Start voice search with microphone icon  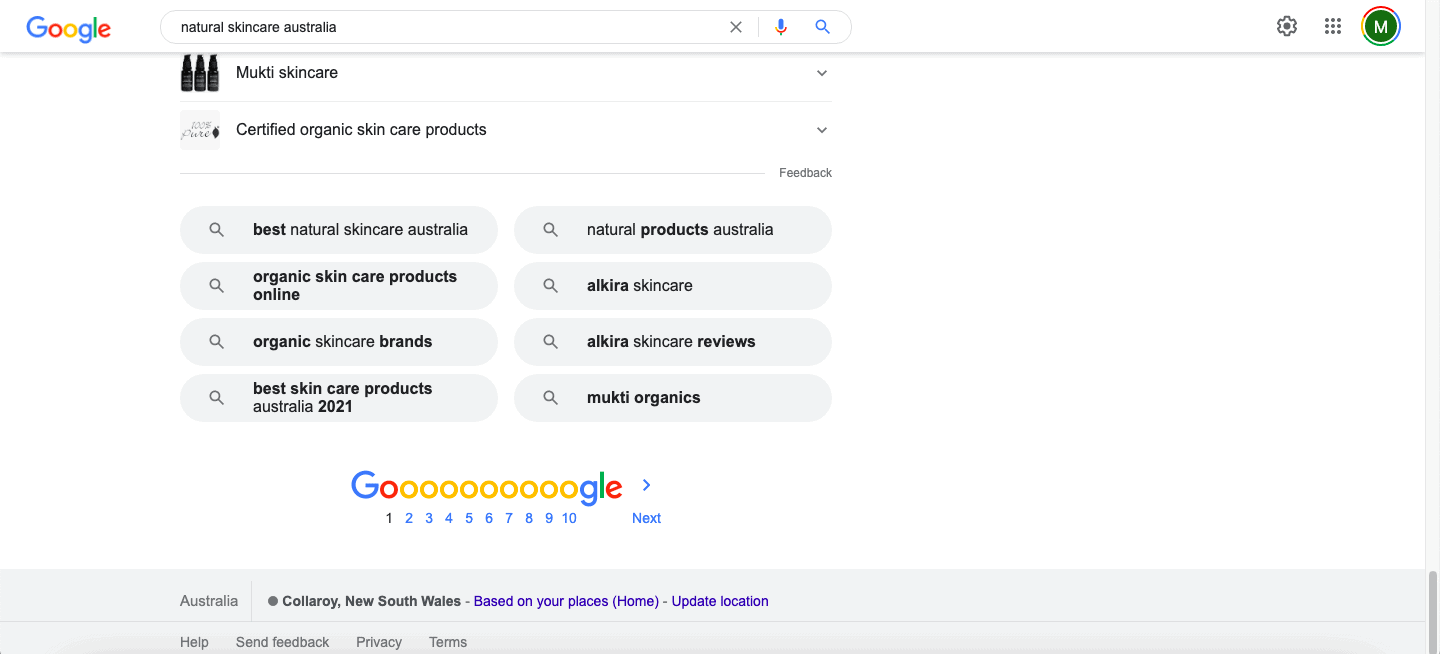(781, 27)
